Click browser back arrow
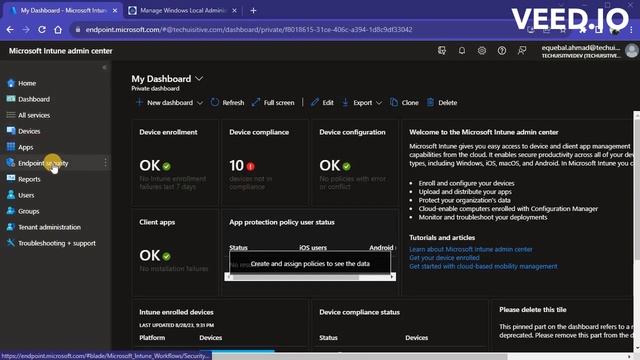This screenshot has height=360, width=640. 10,29
